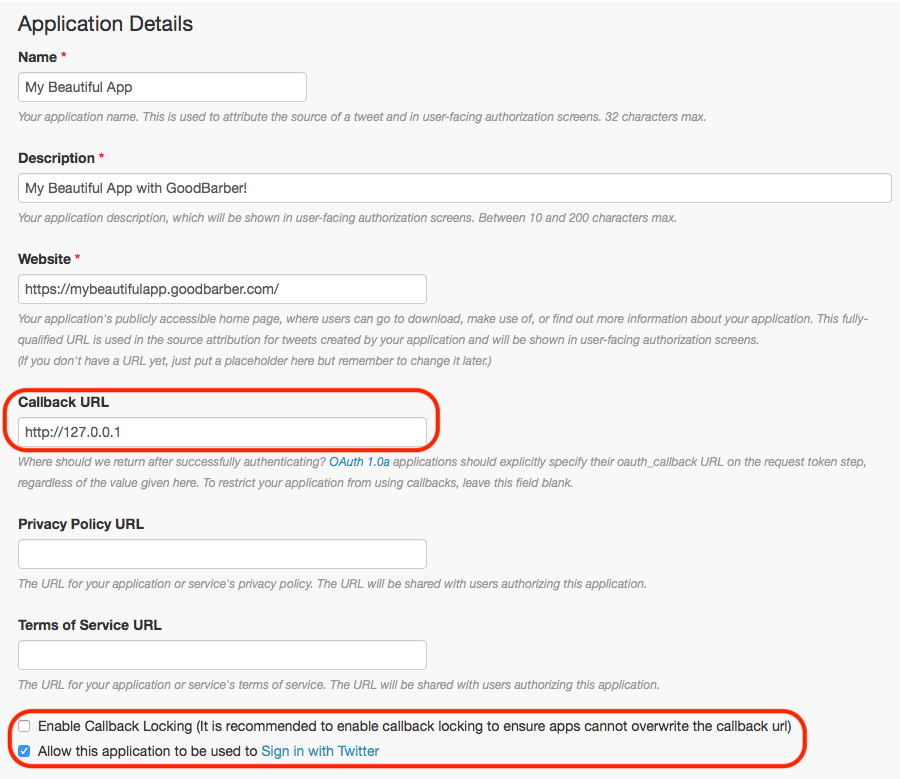Click the Application Details heading
Viewport: 900px width, 779px height.
[x=105, y=24]
